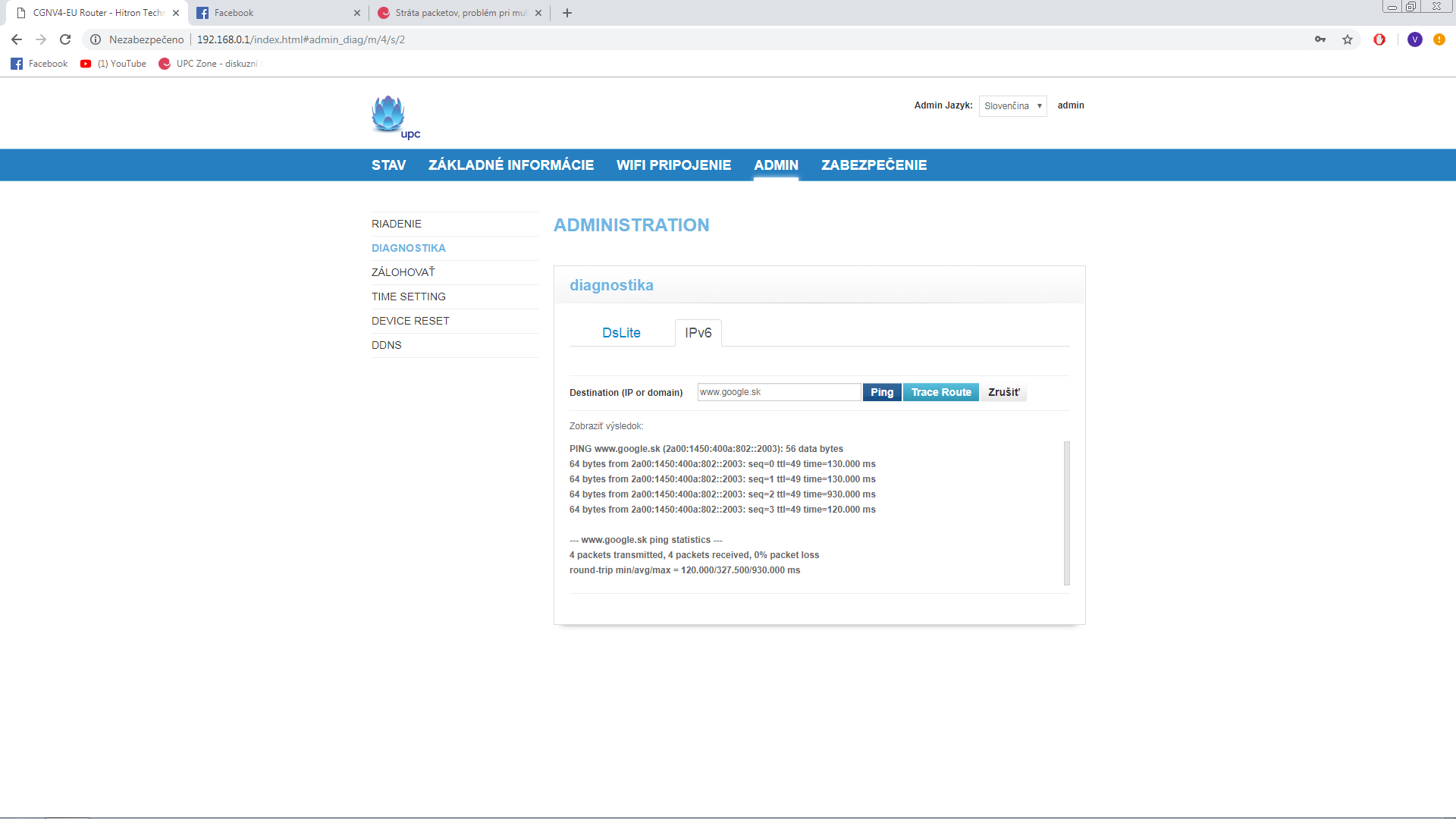Click the Destination input field
This screenshot has width=1456, height=819.
click(x=779, y=392)
